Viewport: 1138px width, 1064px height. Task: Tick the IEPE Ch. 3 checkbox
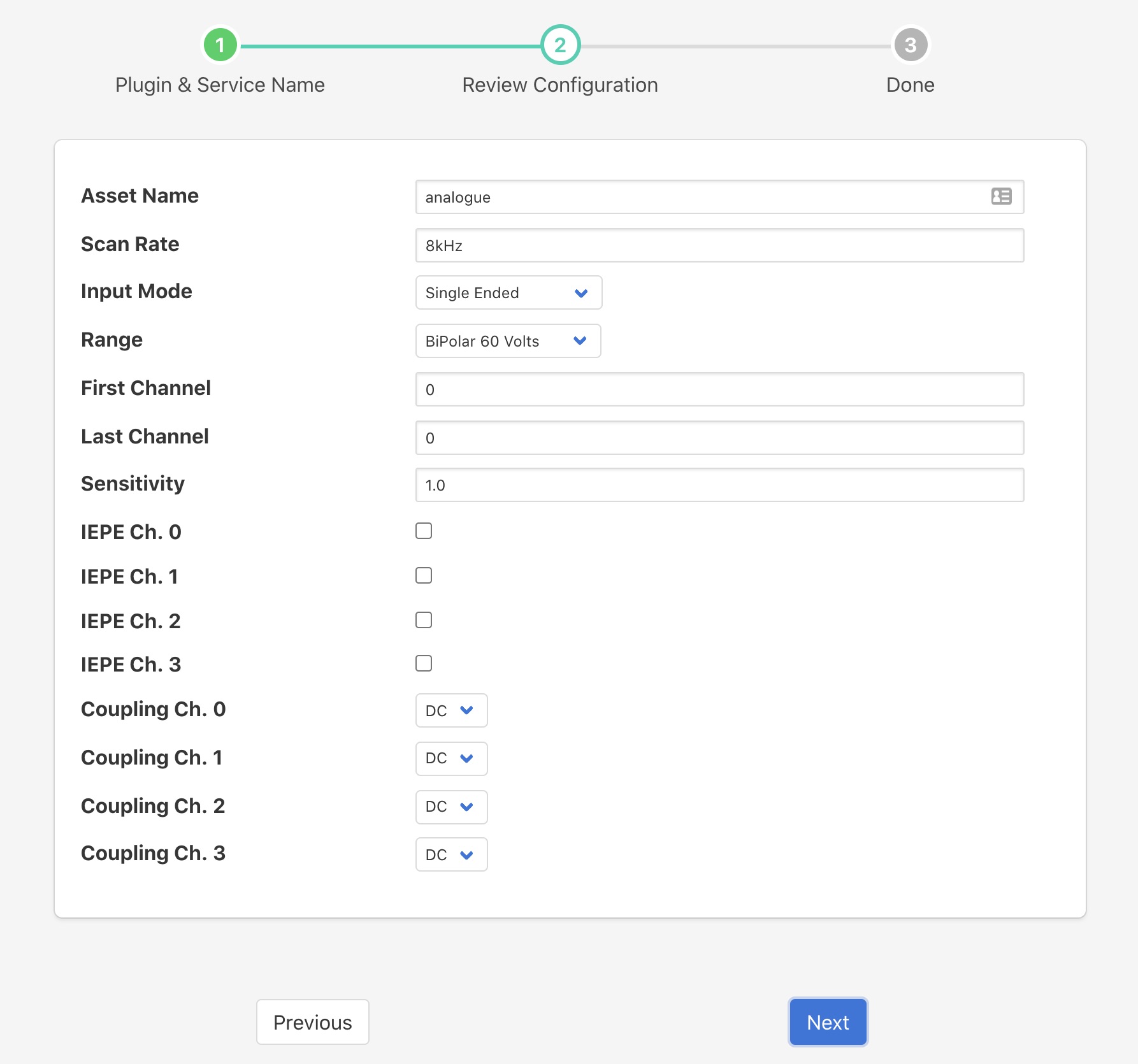(x=424, y=663)
